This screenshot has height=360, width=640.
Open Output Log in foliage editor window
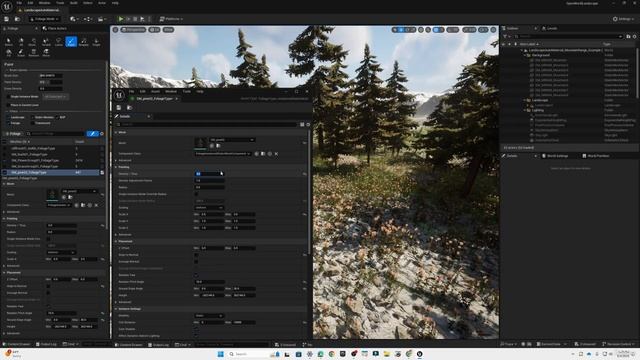pos(158,344)
